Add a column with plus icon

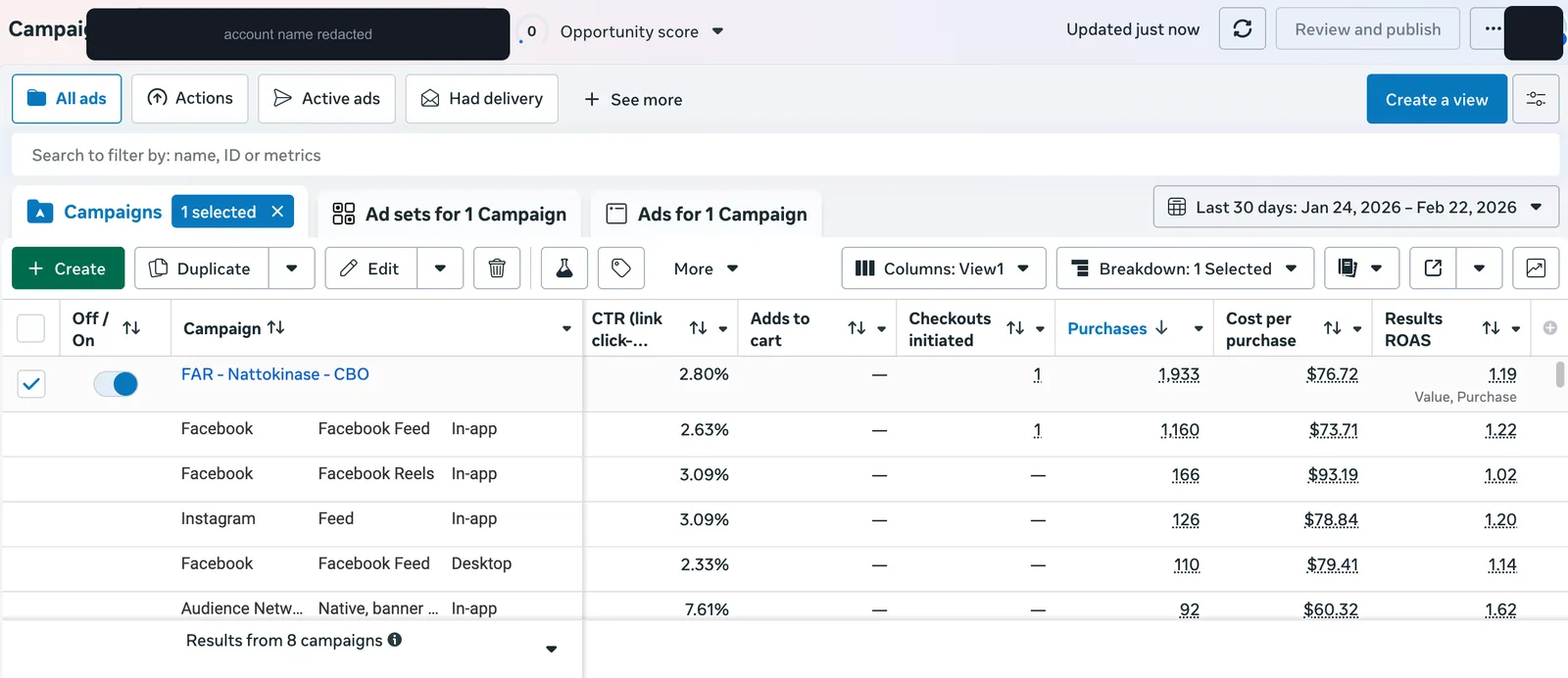(1550, 328)
